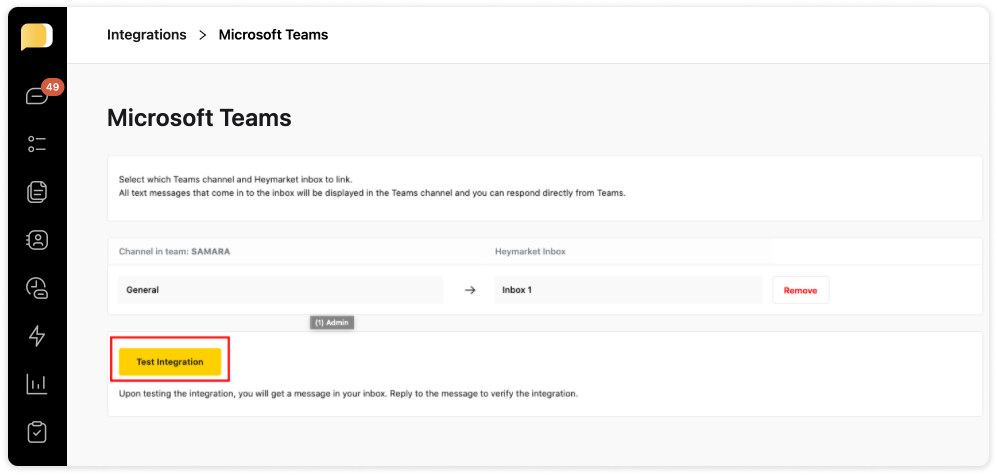Click the 'Heymarket Inbox' column header

pyautogui.click(x=530, y=252)
